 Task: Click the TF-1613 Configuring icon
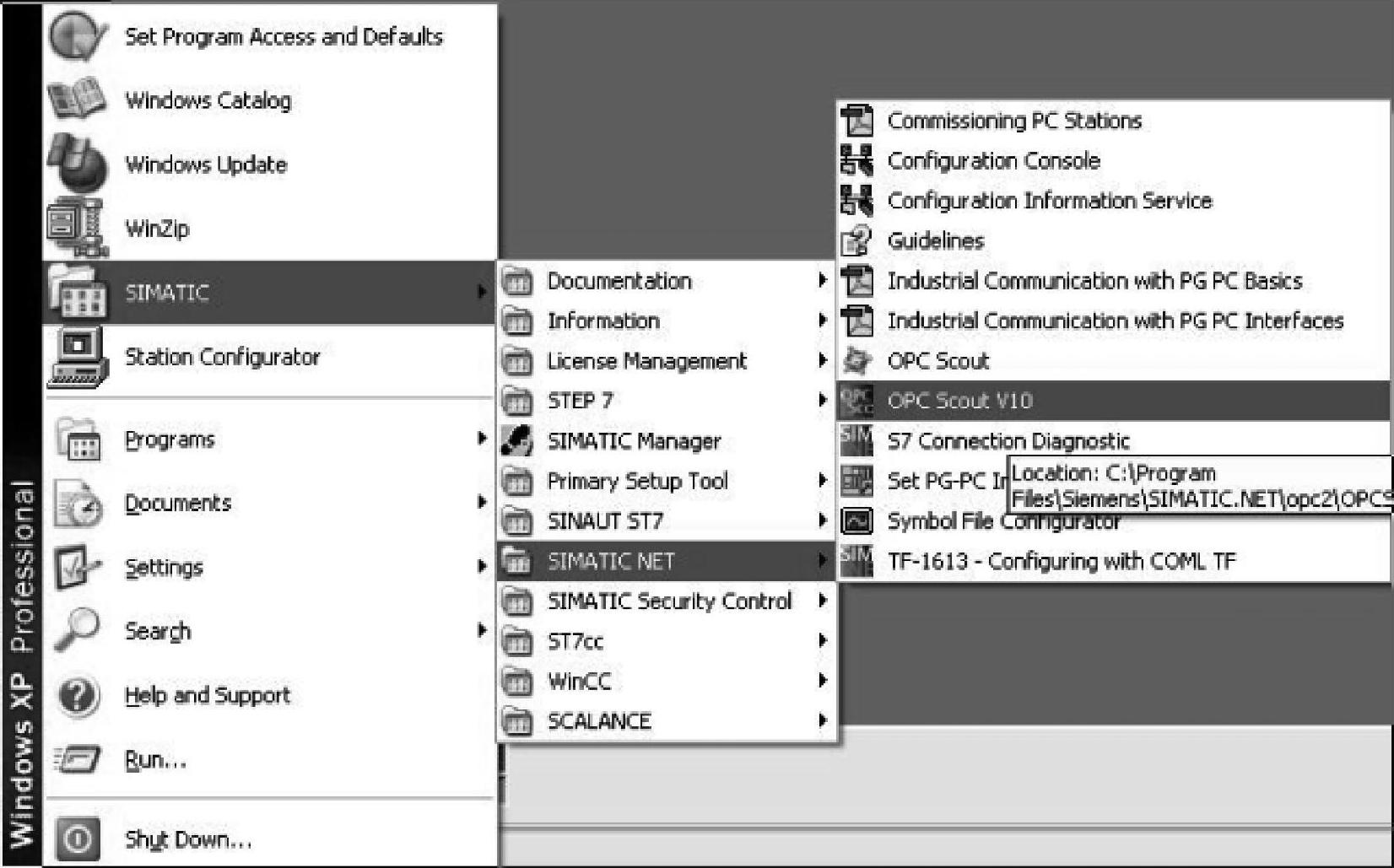857,561
